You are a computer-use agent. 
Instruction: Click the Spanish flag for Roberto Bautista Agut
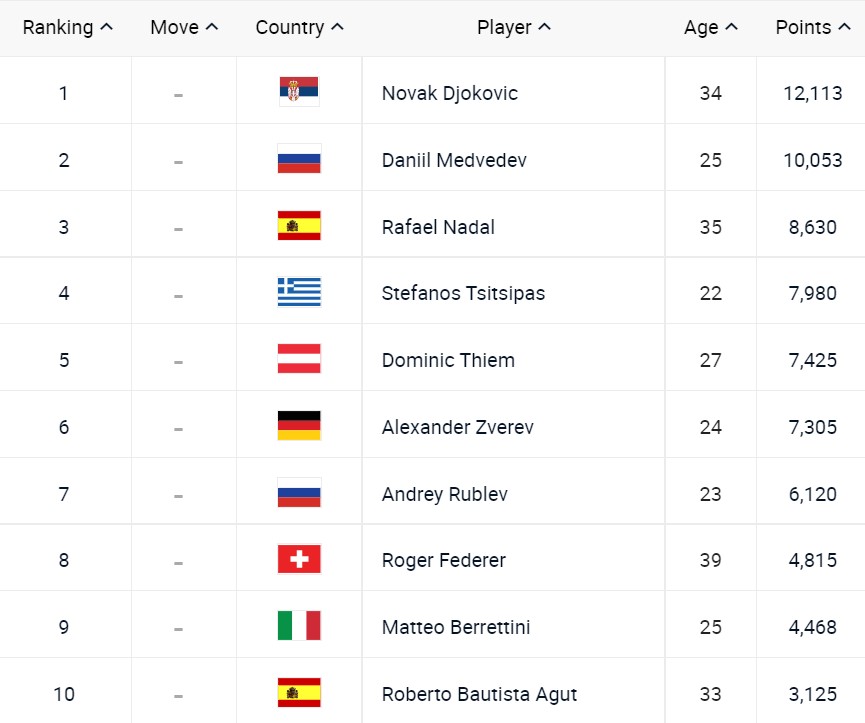tap(299, 692)
